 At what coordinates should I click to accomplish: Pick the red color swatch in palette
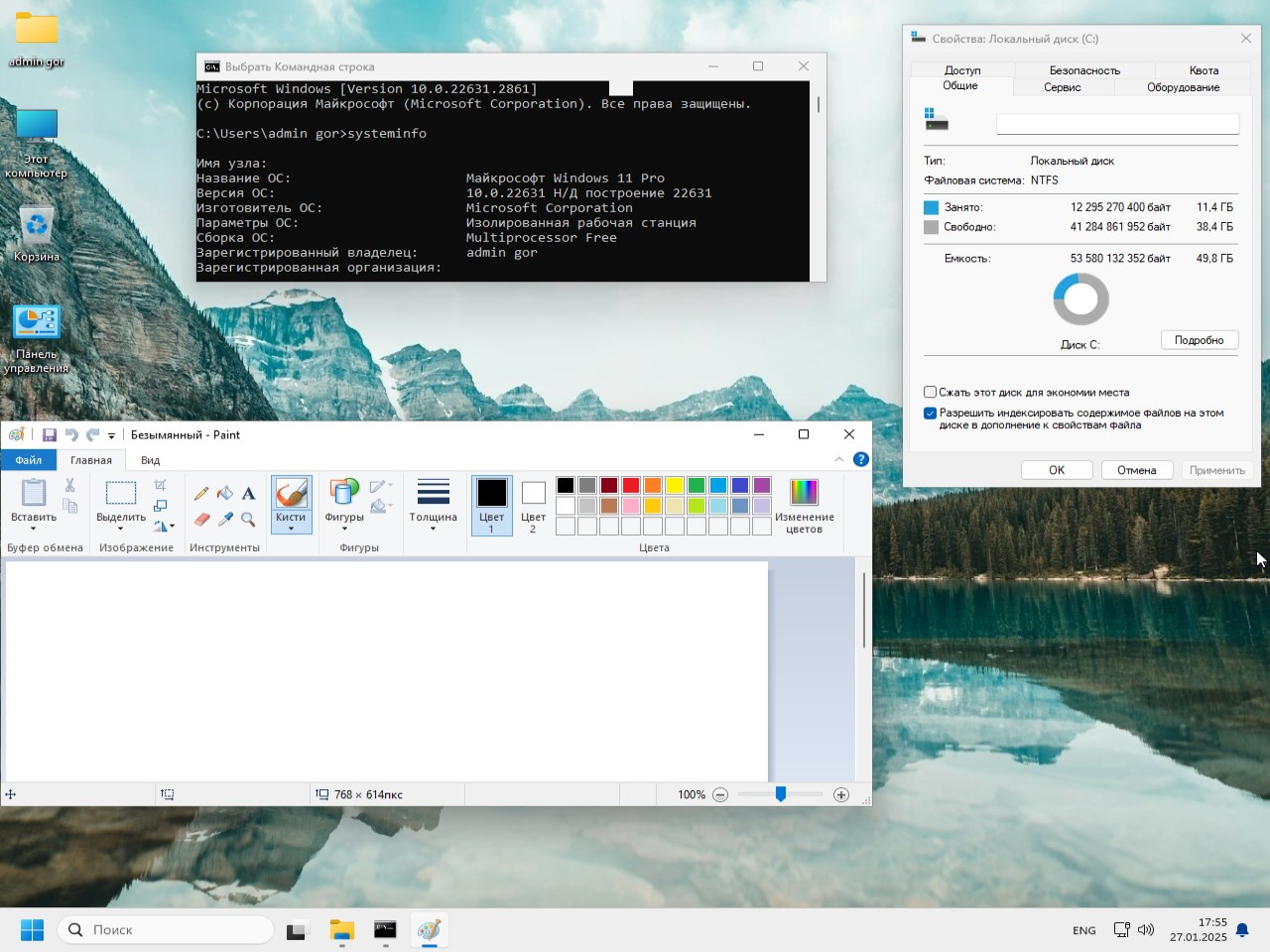(631, 485)
